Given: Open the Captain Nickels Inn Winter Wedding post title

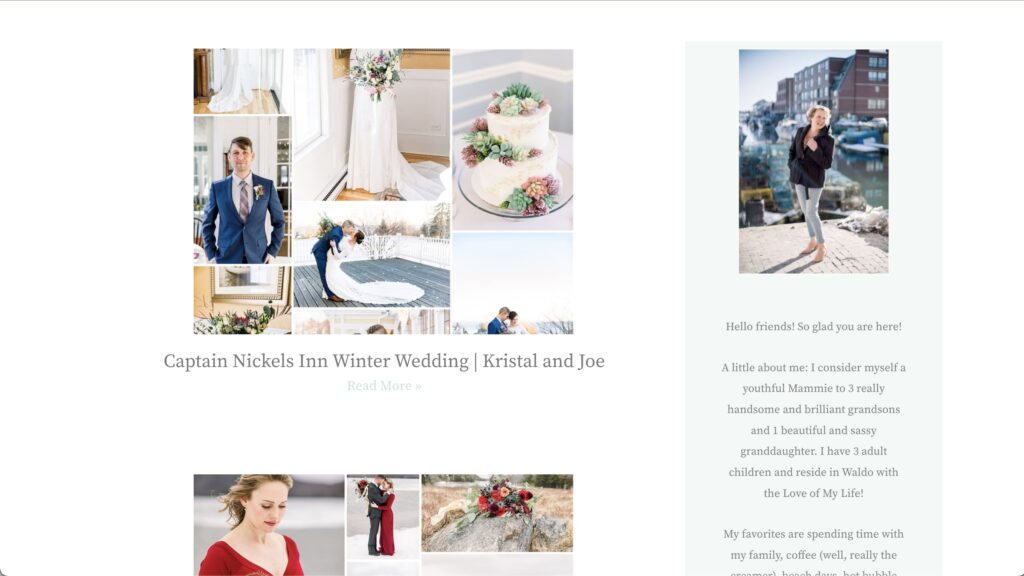Looking at the screenshot, I should point(384,361).
